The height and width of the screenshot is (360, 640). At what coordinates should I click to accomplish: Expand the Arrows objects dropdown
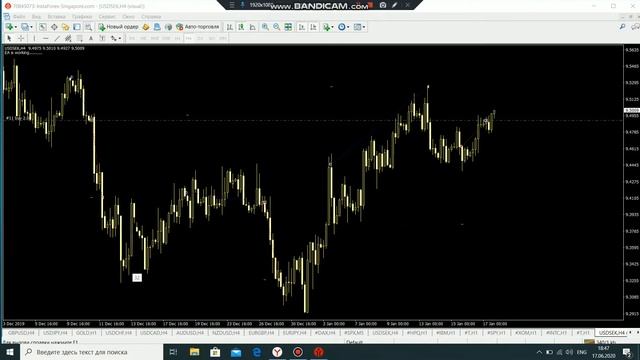pyautogui.click(x=120, y=38)
